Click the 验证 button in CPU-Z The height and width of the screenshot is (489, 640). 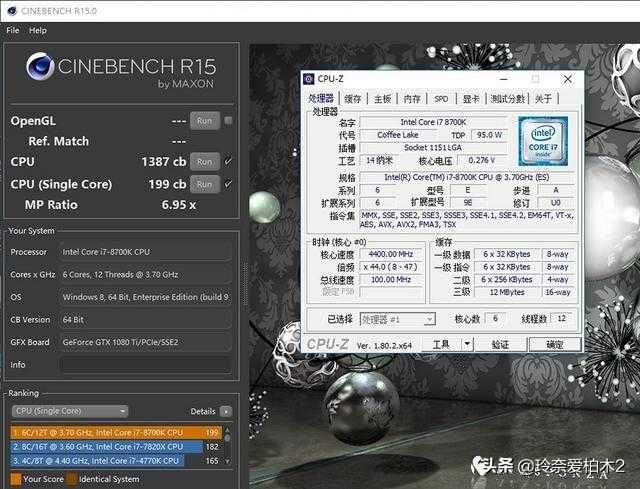pos(500,344)
